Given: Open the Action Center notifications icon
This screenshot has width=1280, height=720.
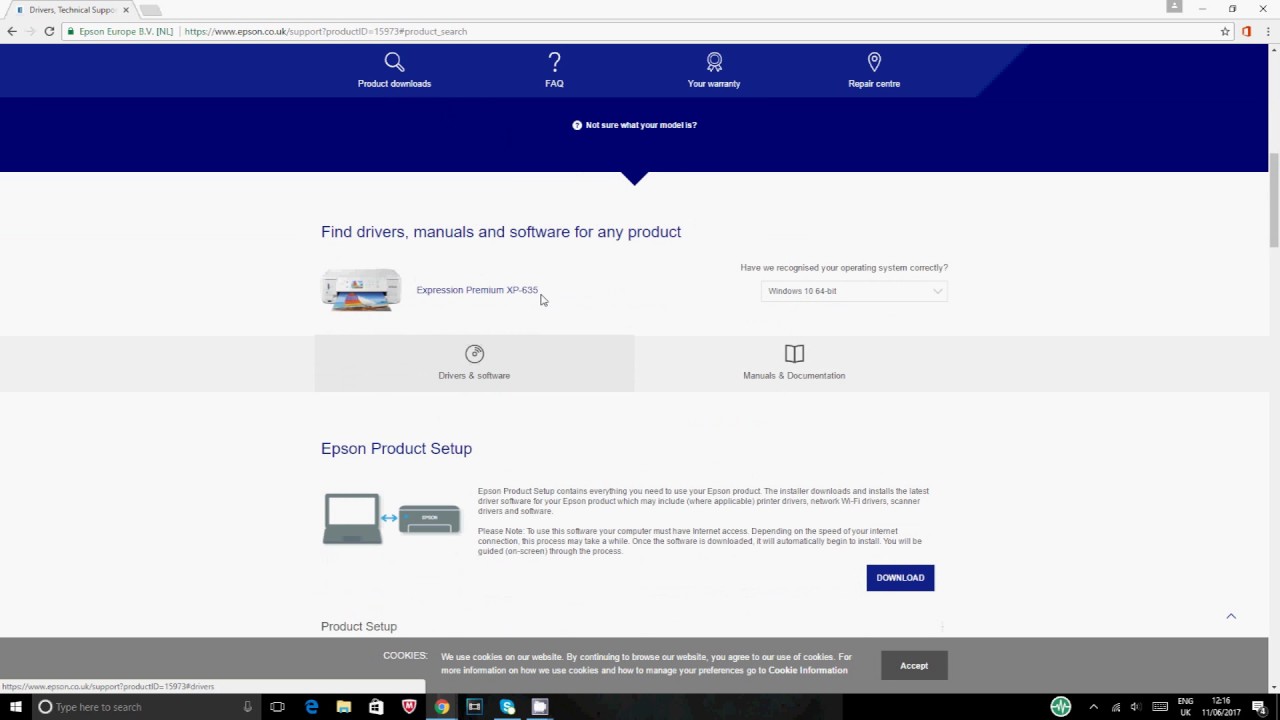Looking at the screenshot, I should coord(1259,707).
